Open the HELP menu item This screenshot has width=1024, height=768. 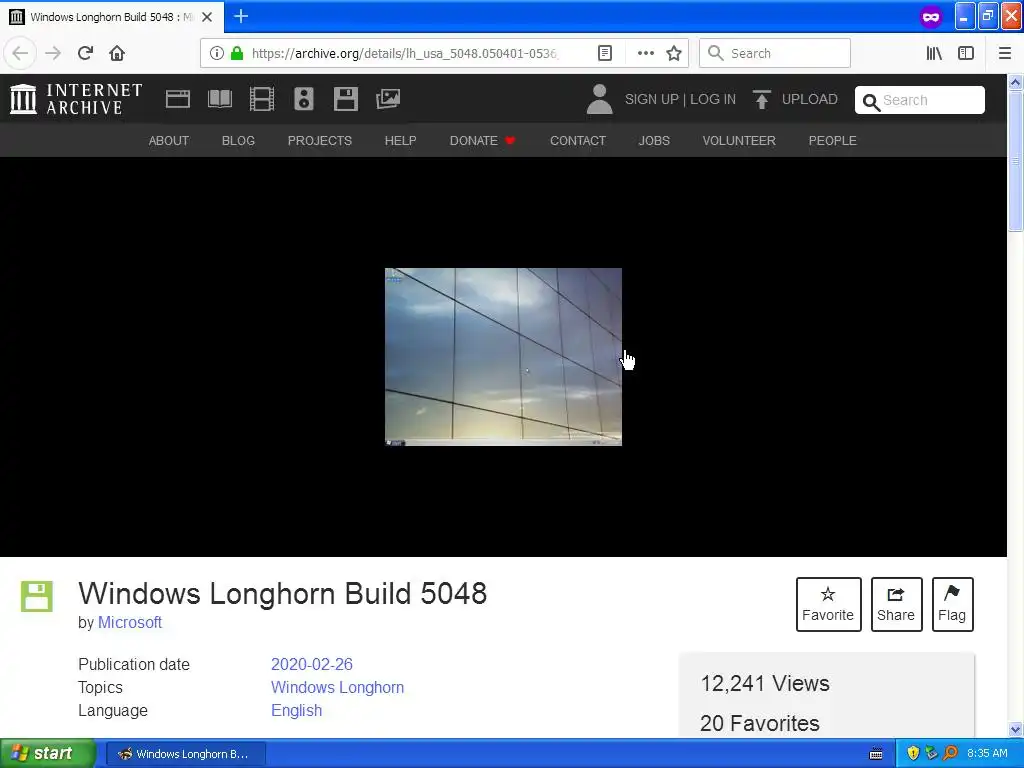coord(400,140)
